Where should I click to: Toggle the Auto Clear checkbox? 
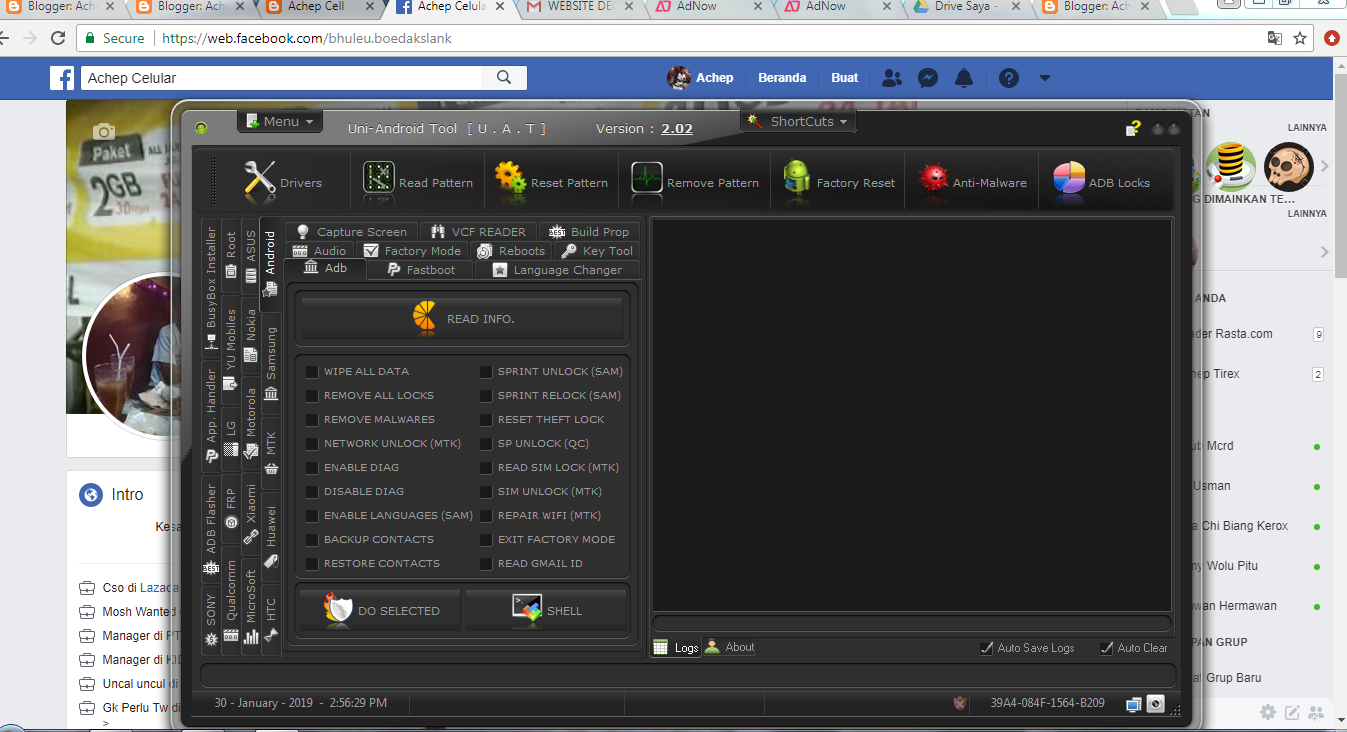[1107, 648]
